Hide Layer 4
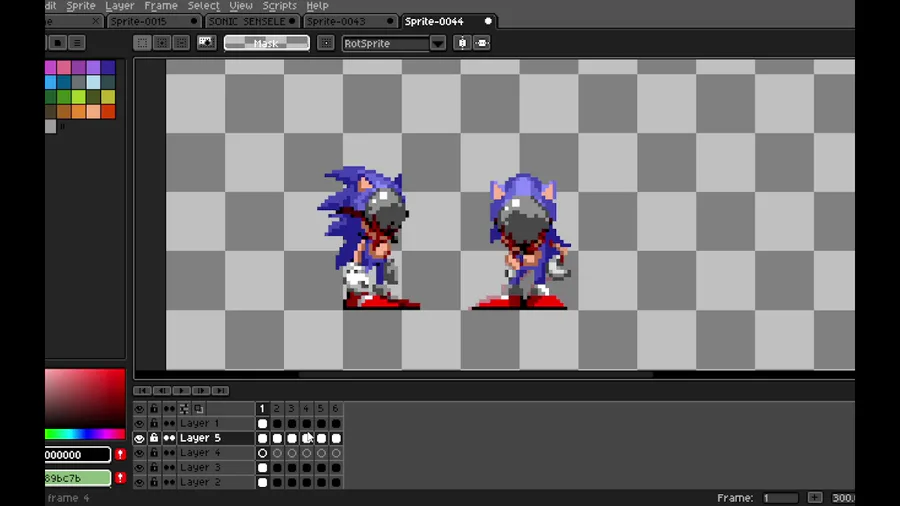The image size is (900, 506). click(x=139, y=453)
